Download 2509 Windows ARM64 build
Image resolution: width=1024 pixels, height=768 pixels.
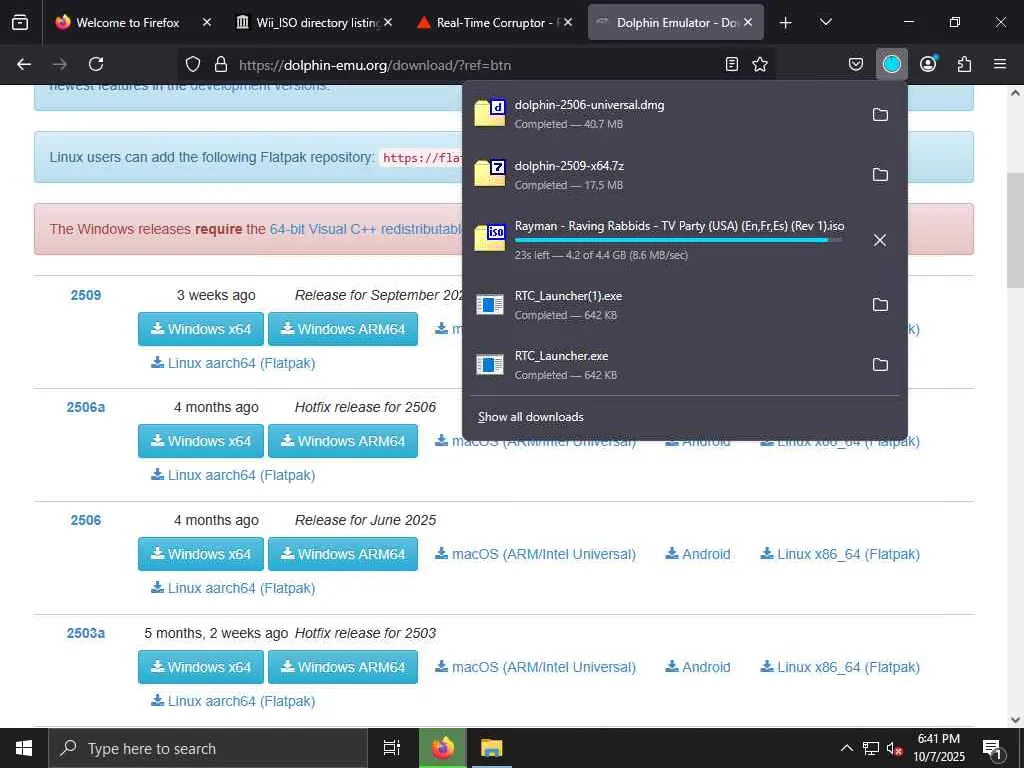pos(343,329)
